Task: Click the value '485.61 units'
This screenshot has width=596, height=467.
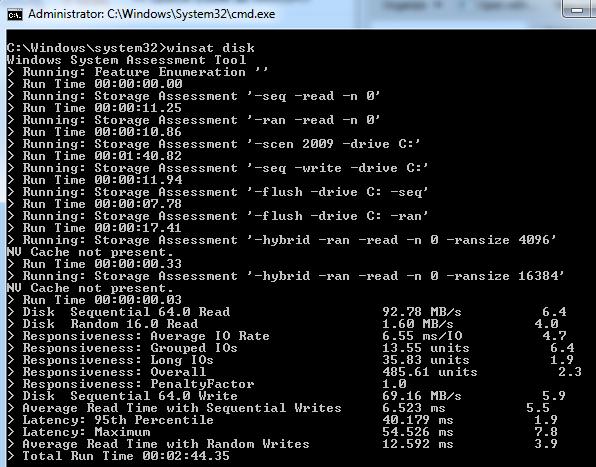Action: pos(430,372)
